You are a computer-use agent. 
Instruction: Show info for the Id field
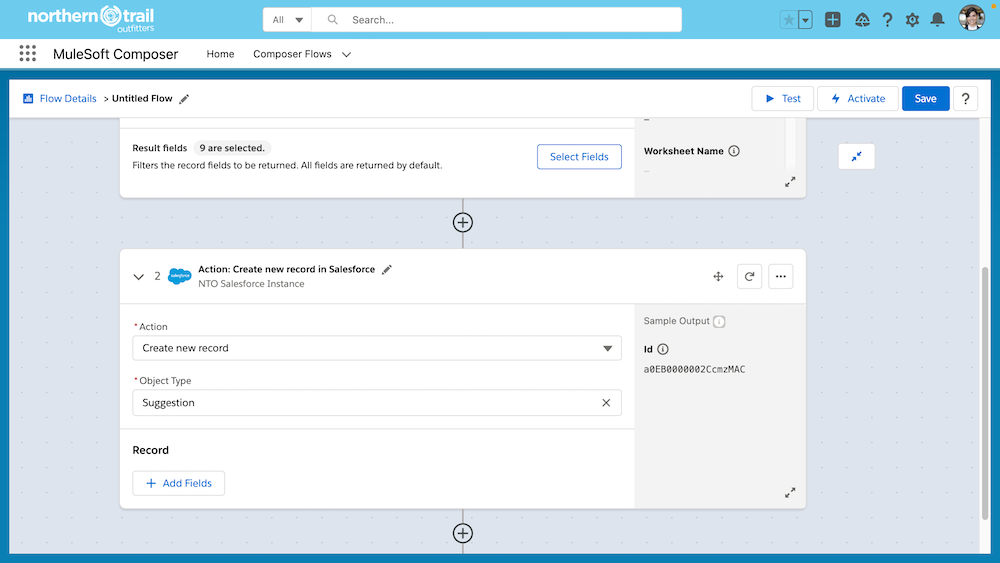(663, 349)
